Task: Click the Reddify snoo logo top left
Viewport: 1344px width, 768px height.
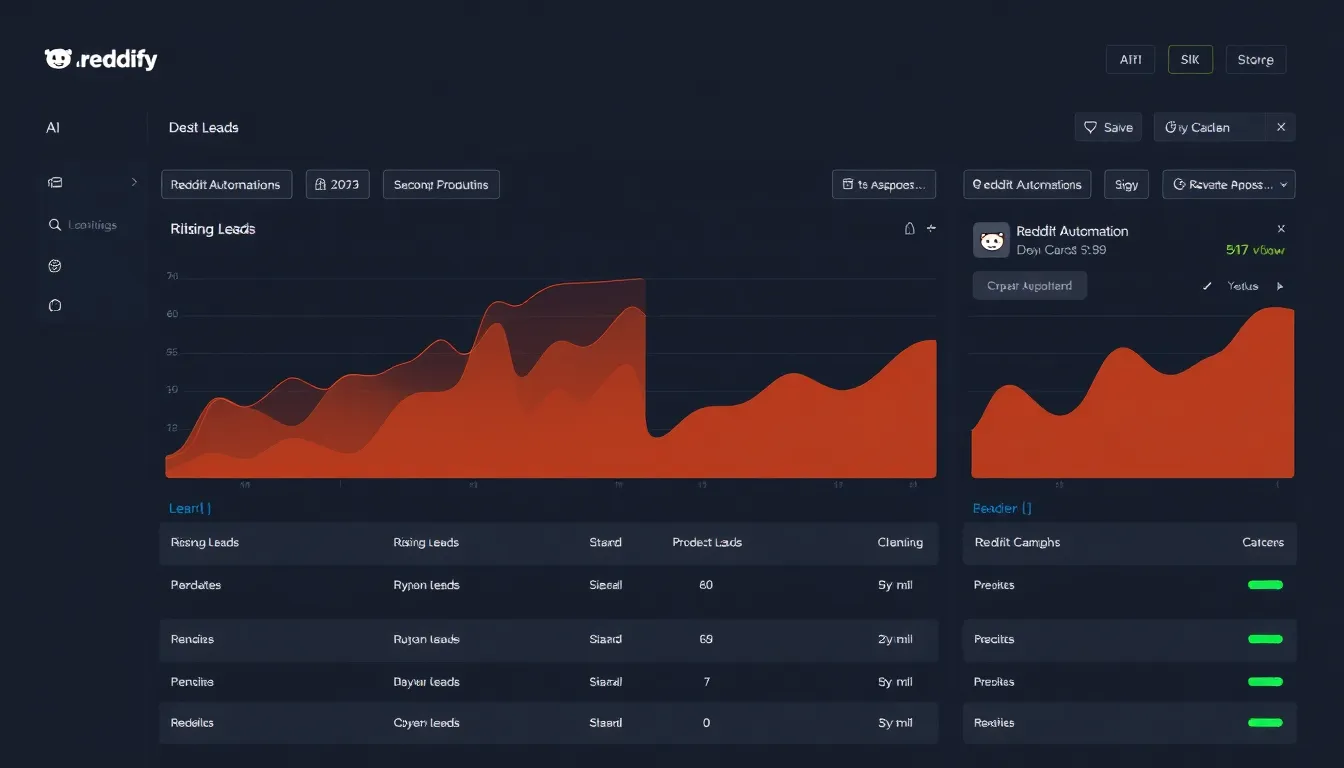Action: [x=60, y=58]
